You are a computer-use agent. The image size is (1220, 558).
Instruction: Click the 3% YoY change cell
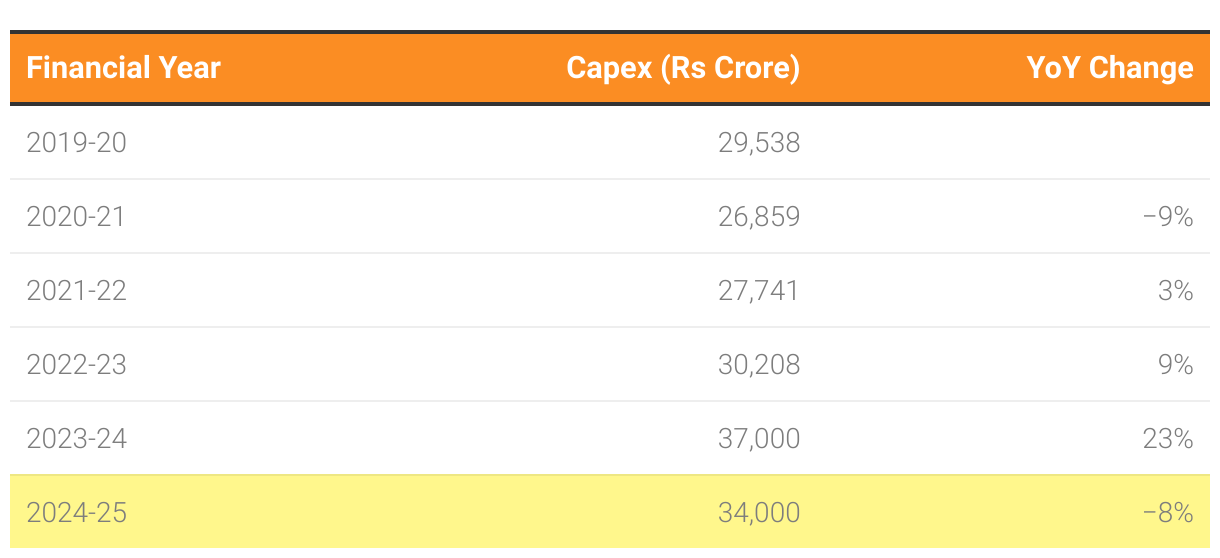click(x=1176, y=291)
